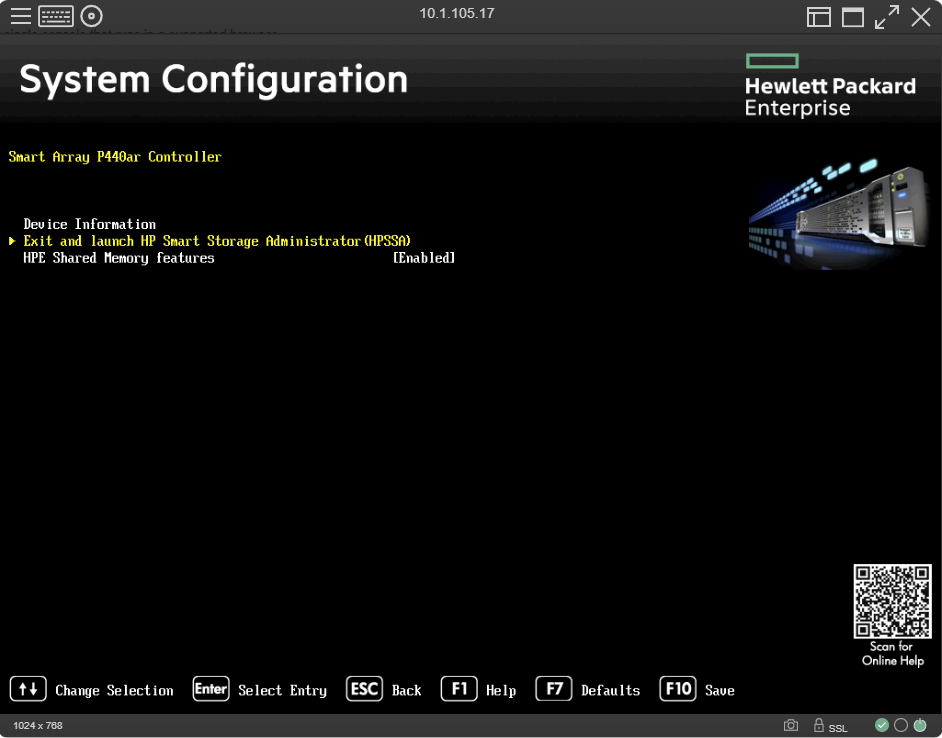Select Exit and launch HP Smart Storage Administrator
The width and height of the screenshot is (942, 738).
(x=217, y=241)
